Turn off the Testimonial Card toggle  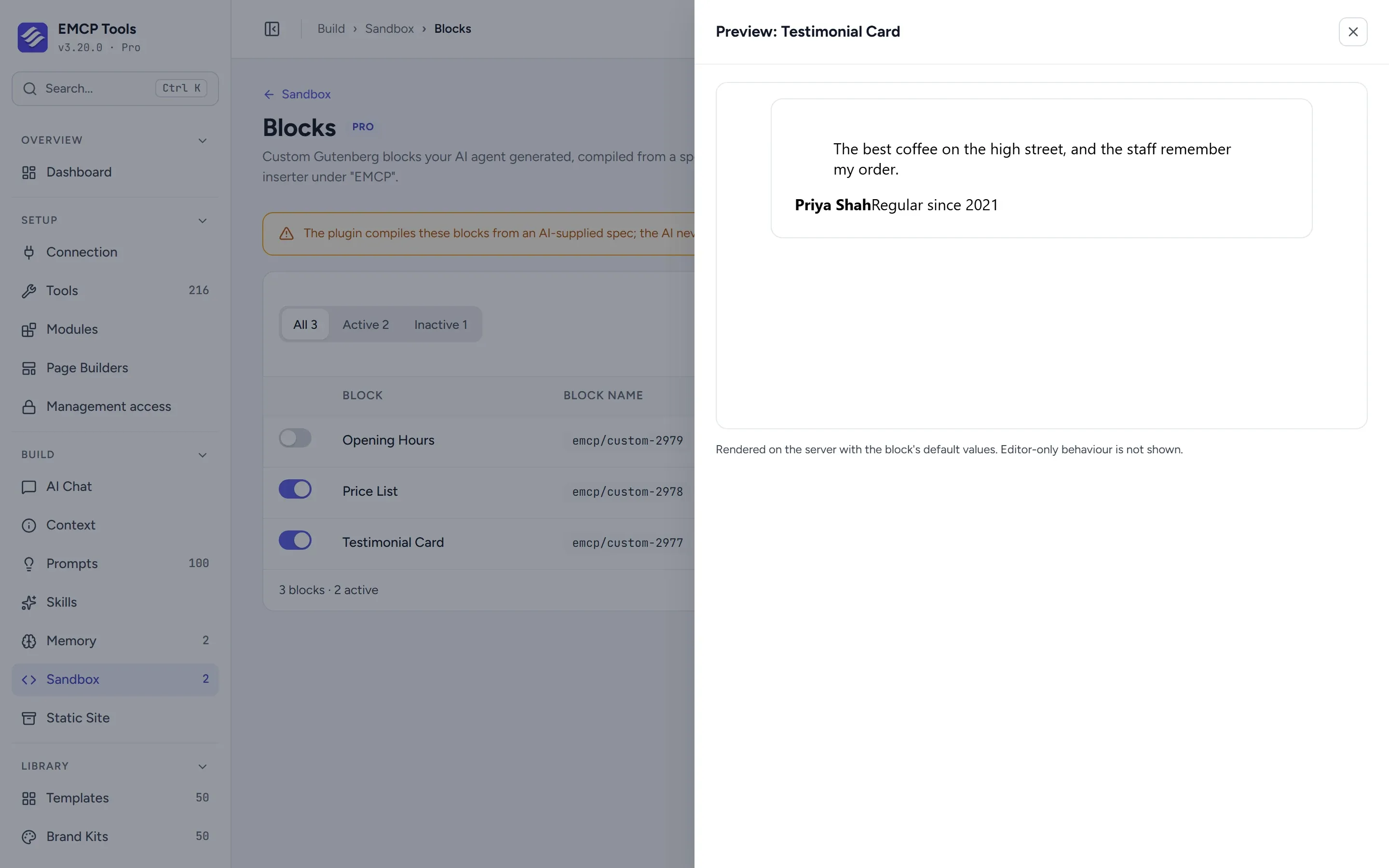pyautogui.click(x=295, y=540)
